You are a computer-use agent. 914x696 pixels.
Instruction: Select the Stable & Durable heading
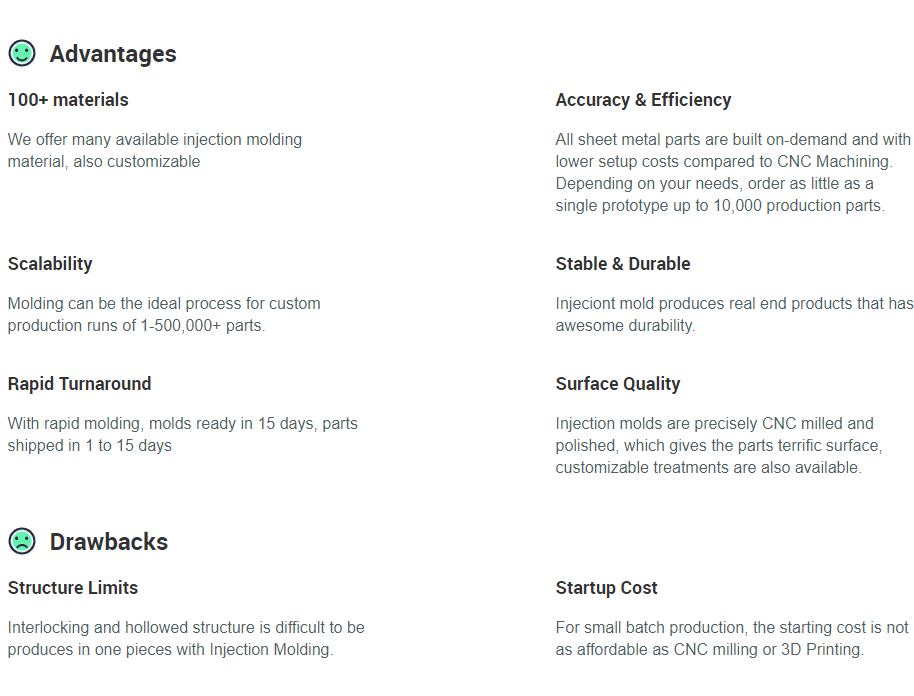tap(623, 264)
